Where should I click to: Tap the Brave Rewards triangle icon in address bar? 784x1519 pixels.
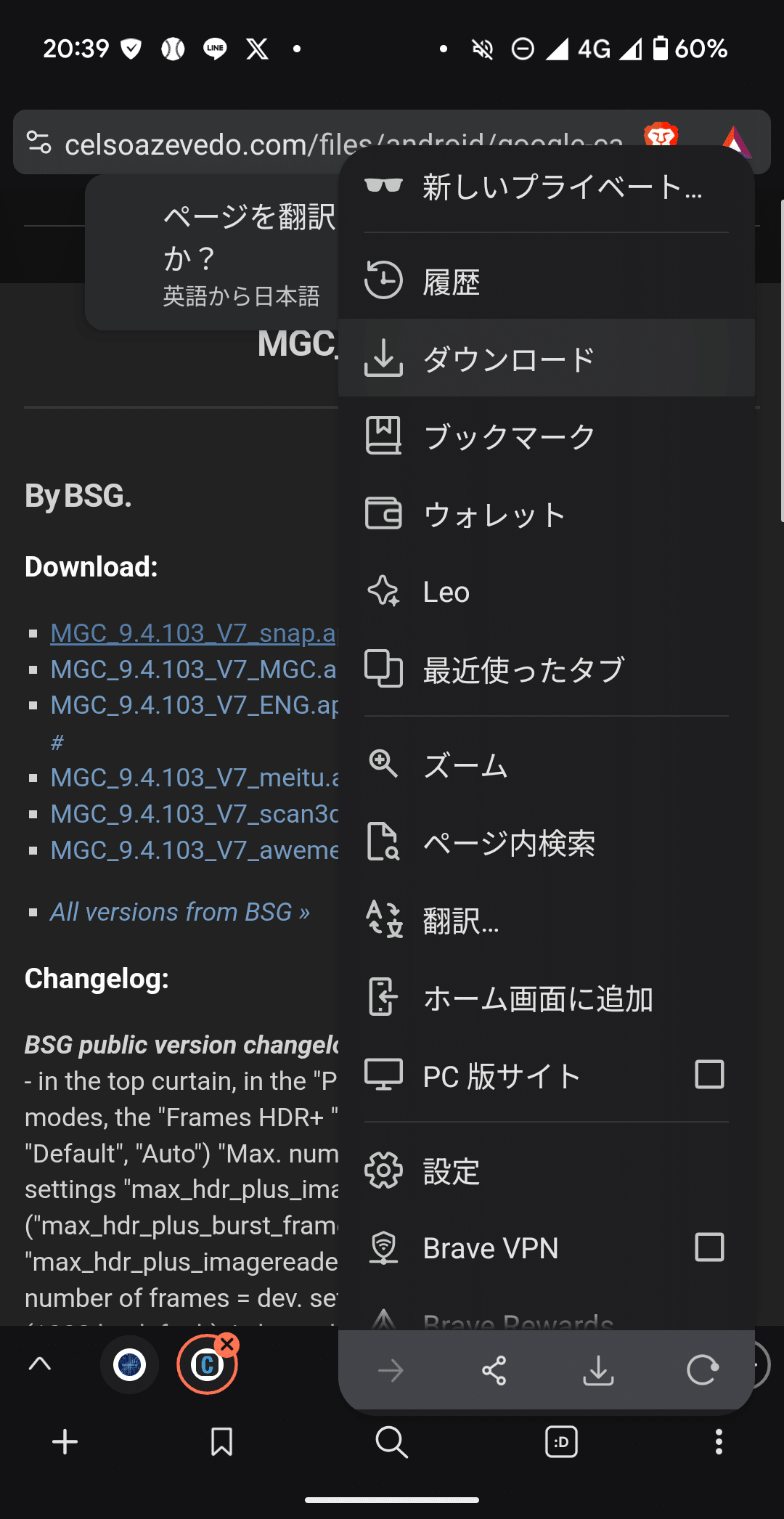[x=737, y=141]
